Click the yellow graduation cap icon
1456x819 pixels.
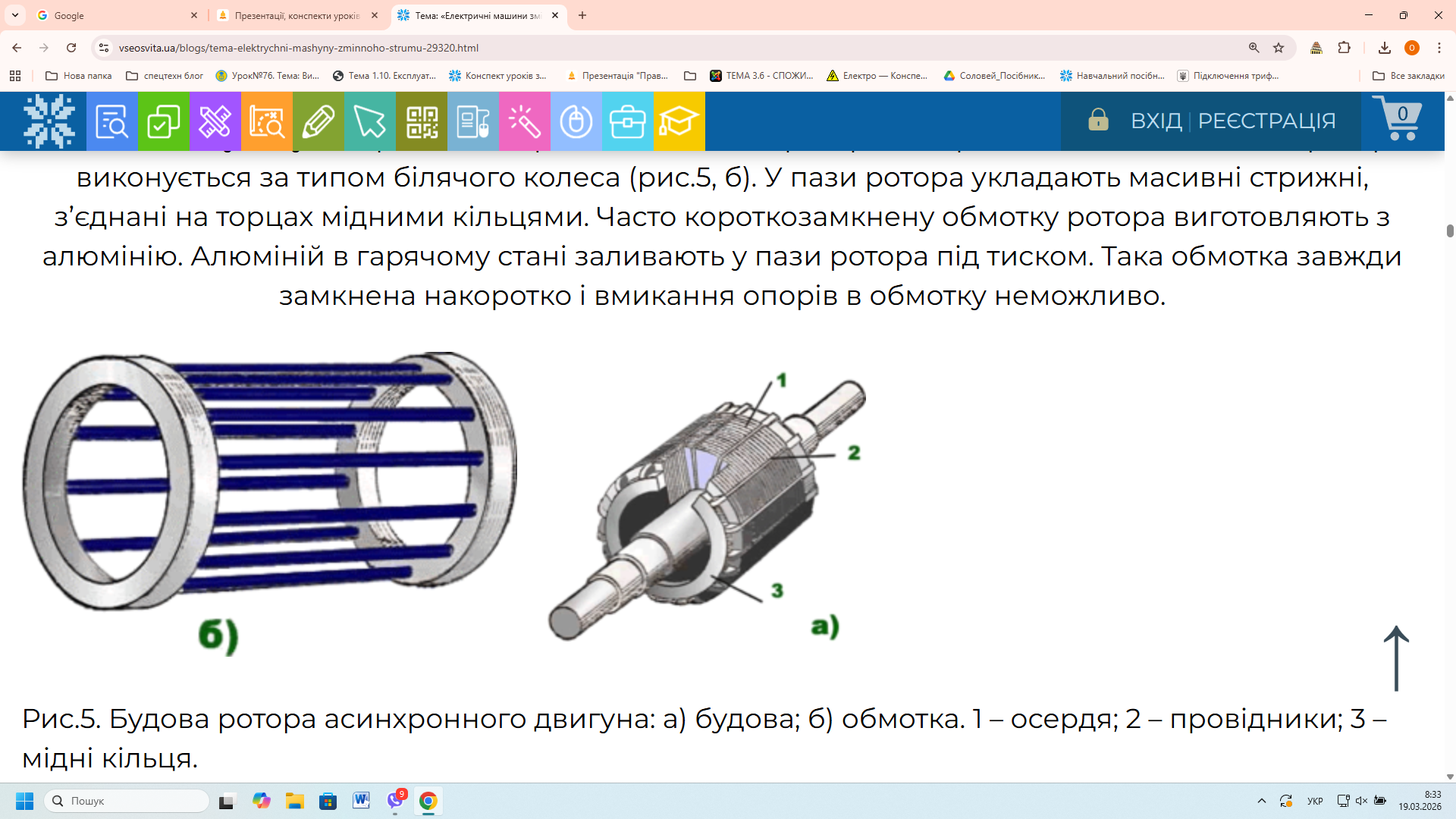(x=679, y=121)
